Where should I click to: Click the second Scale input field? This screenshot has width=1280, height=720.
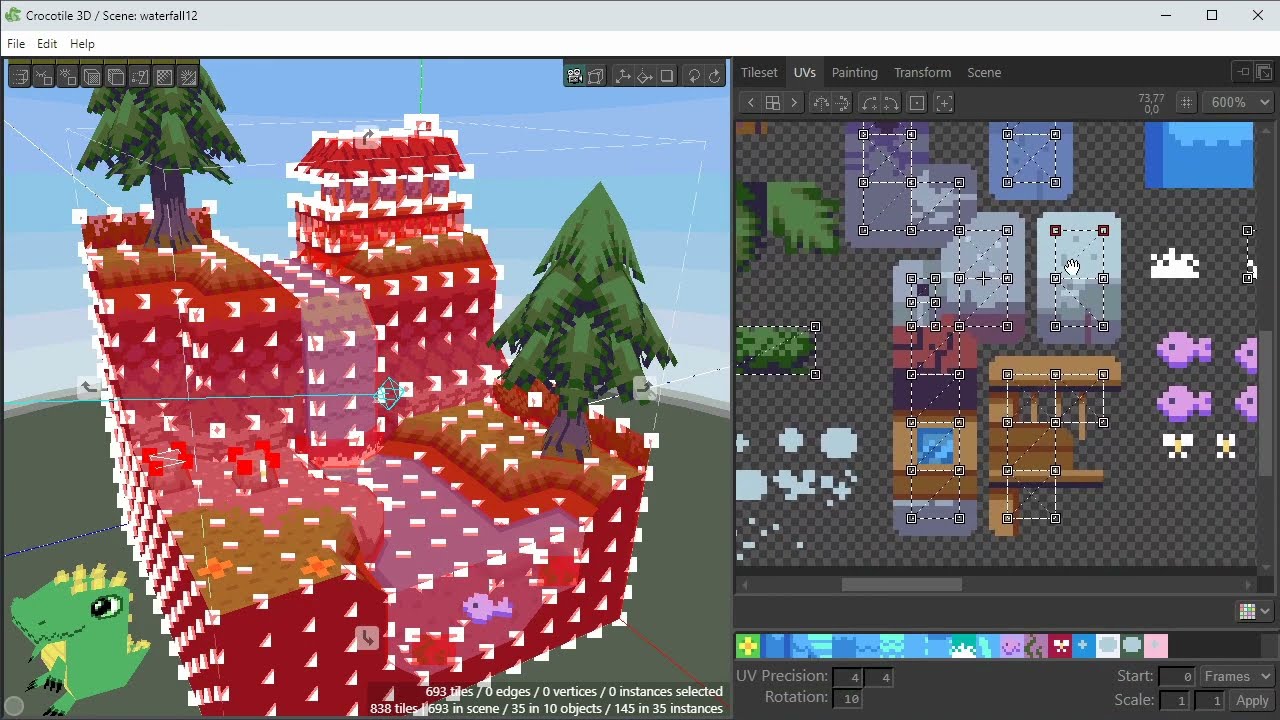(1211, 701)
